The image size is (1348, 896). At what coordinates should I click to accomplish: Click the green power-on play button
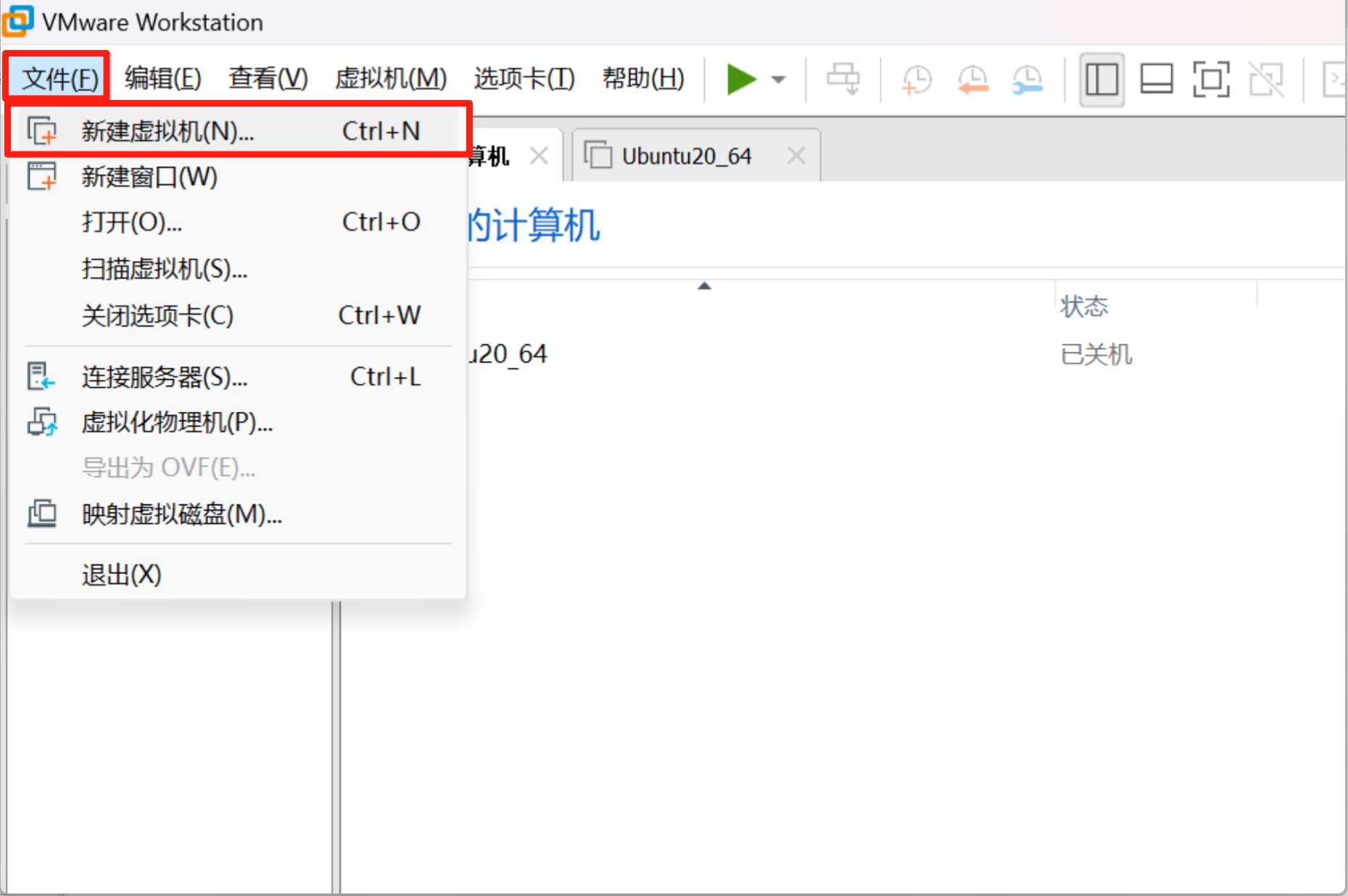click(741, 79)
